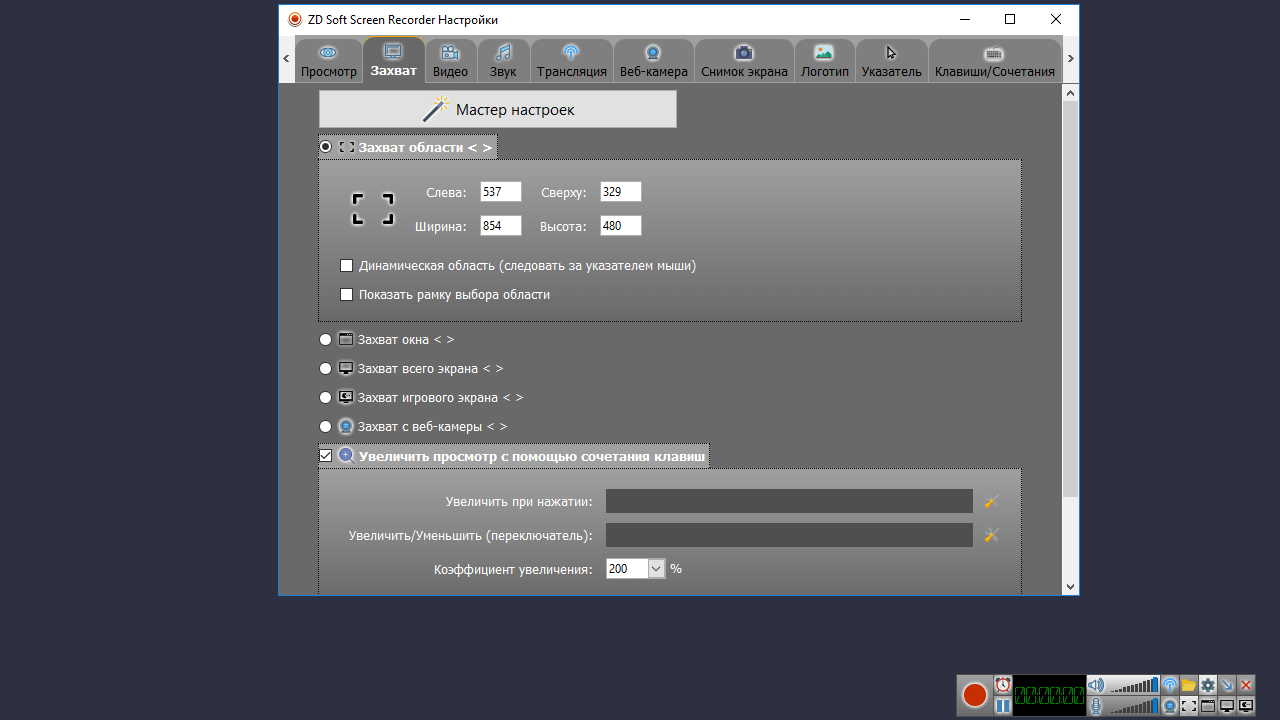
Task: Select Захват с веб-камеры option
Action: (326, 427)
